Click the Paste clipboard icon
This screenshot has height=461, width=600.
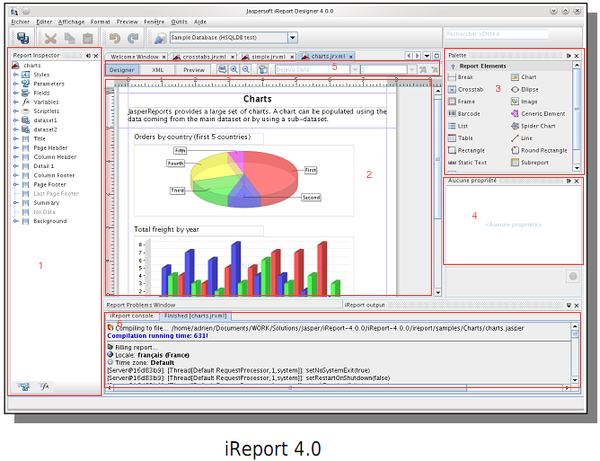(x=88, y=38)
